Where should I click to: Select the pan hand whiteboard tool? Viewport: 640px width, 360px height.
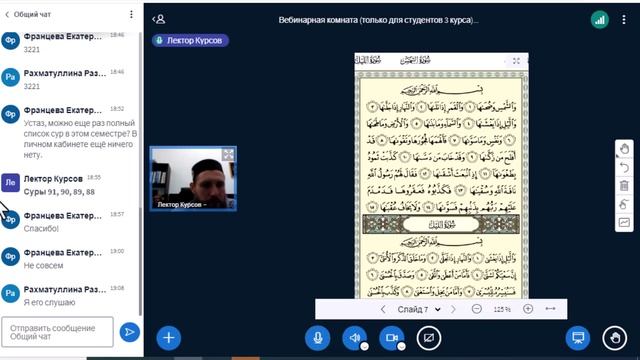[624, 149]
